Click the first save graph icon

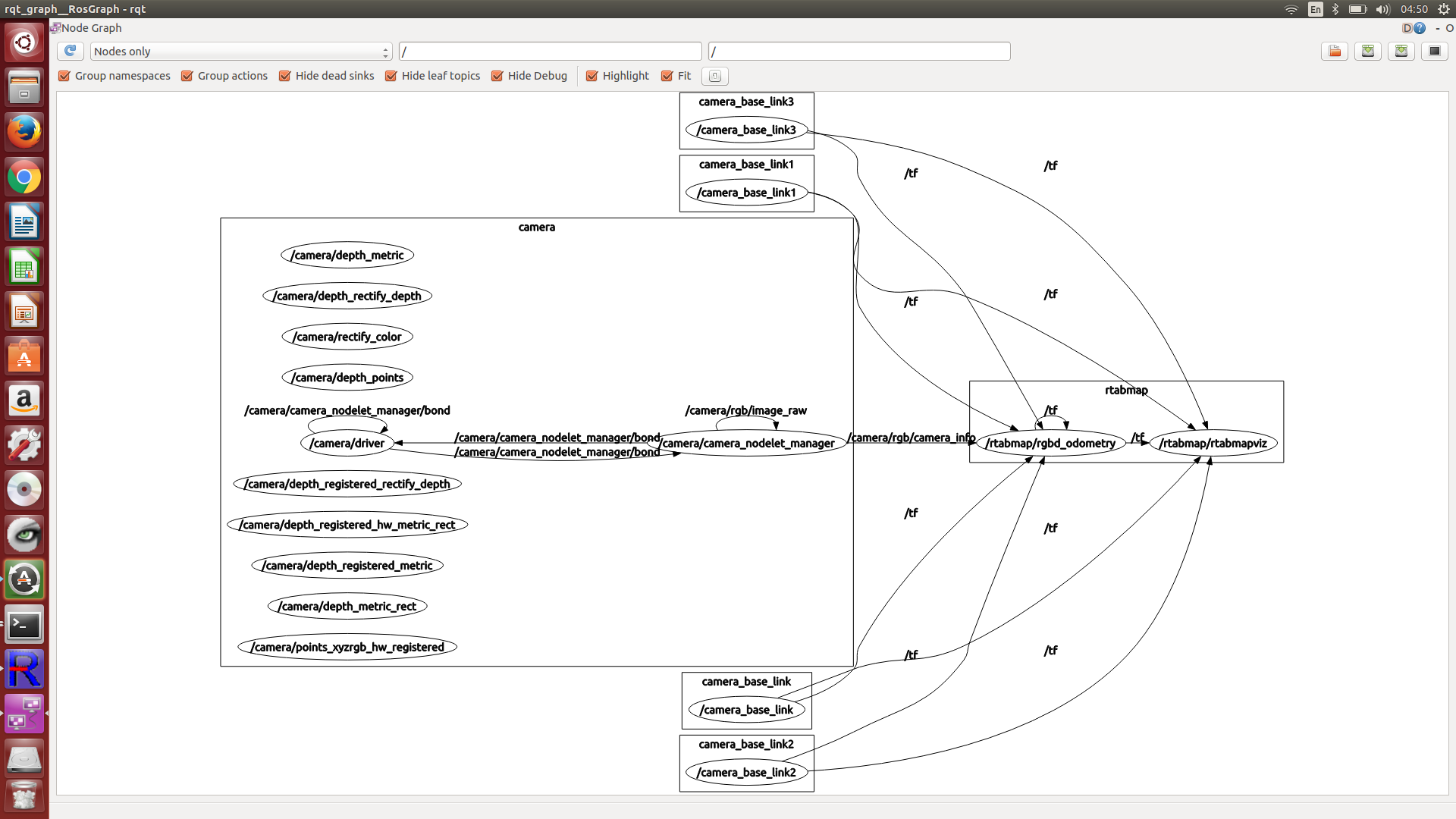(x=1368, y=51)
